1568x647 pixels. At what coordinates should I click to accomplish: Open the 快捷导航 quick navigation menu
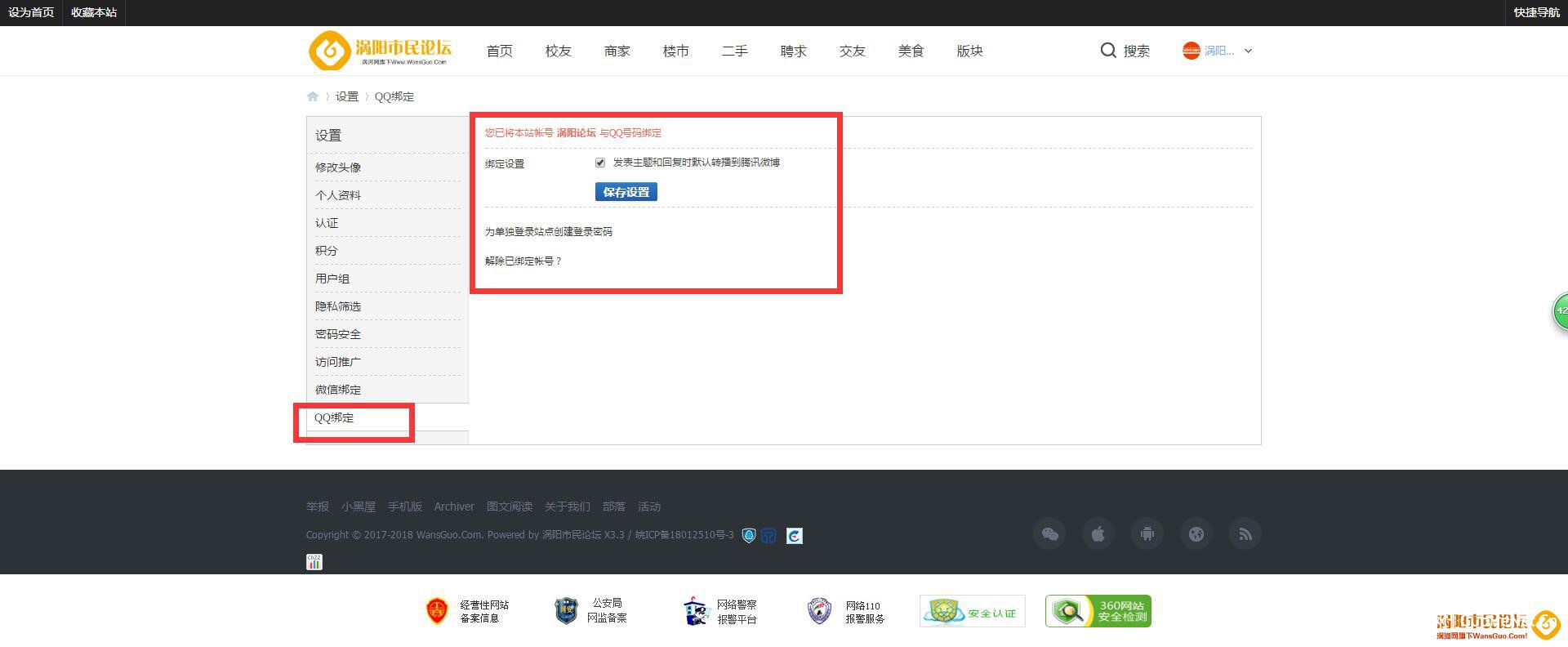coord(1536,12)
